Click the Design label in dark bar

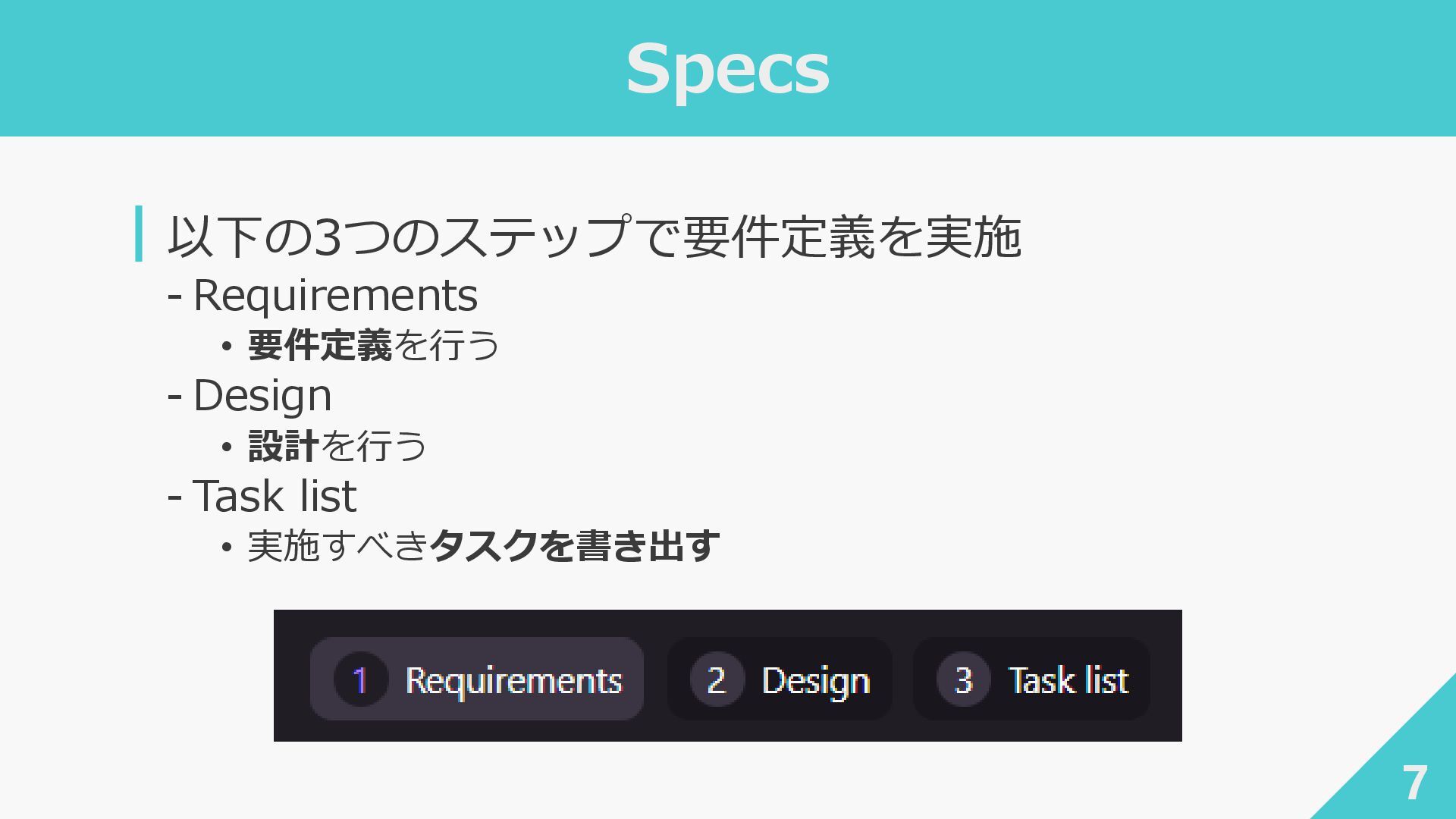coord(816,680)
